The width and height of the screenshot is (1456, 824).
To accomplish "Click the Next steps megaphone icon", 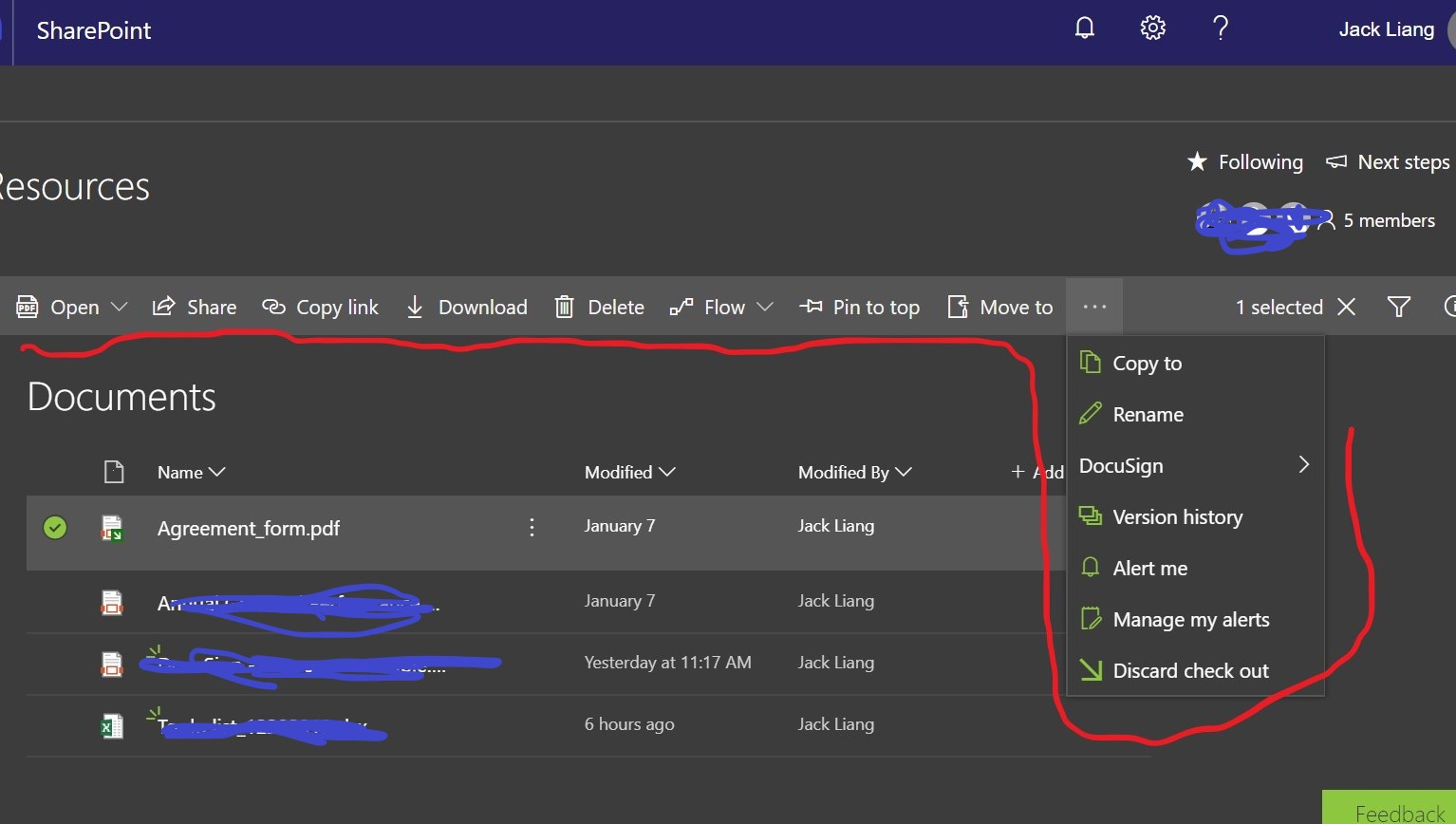I will [1336, 161].
